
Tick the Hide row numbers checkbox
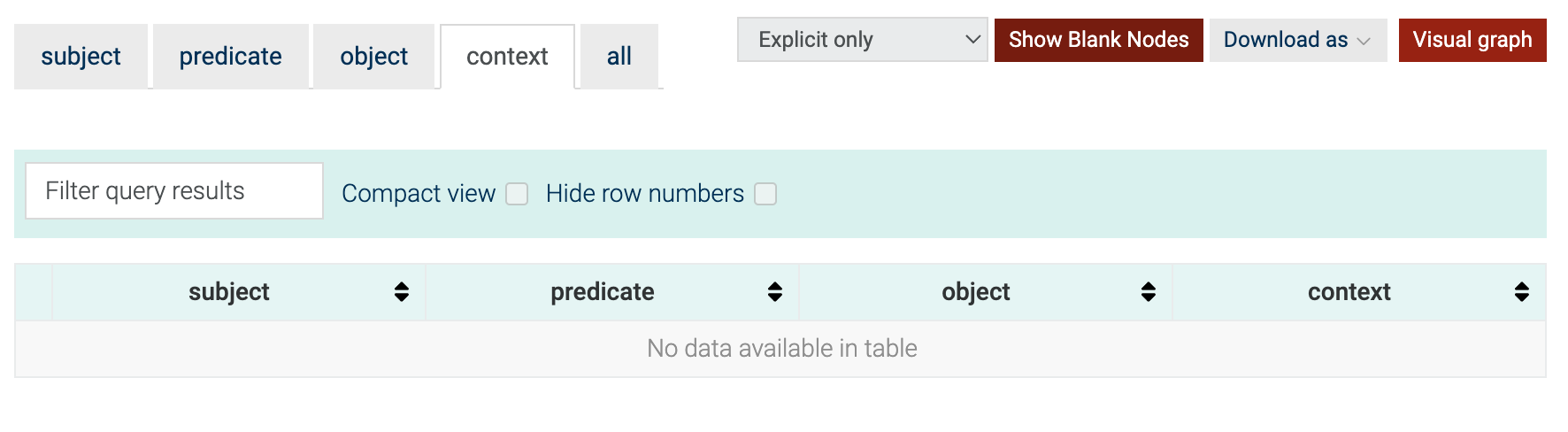tap(765, 194)
